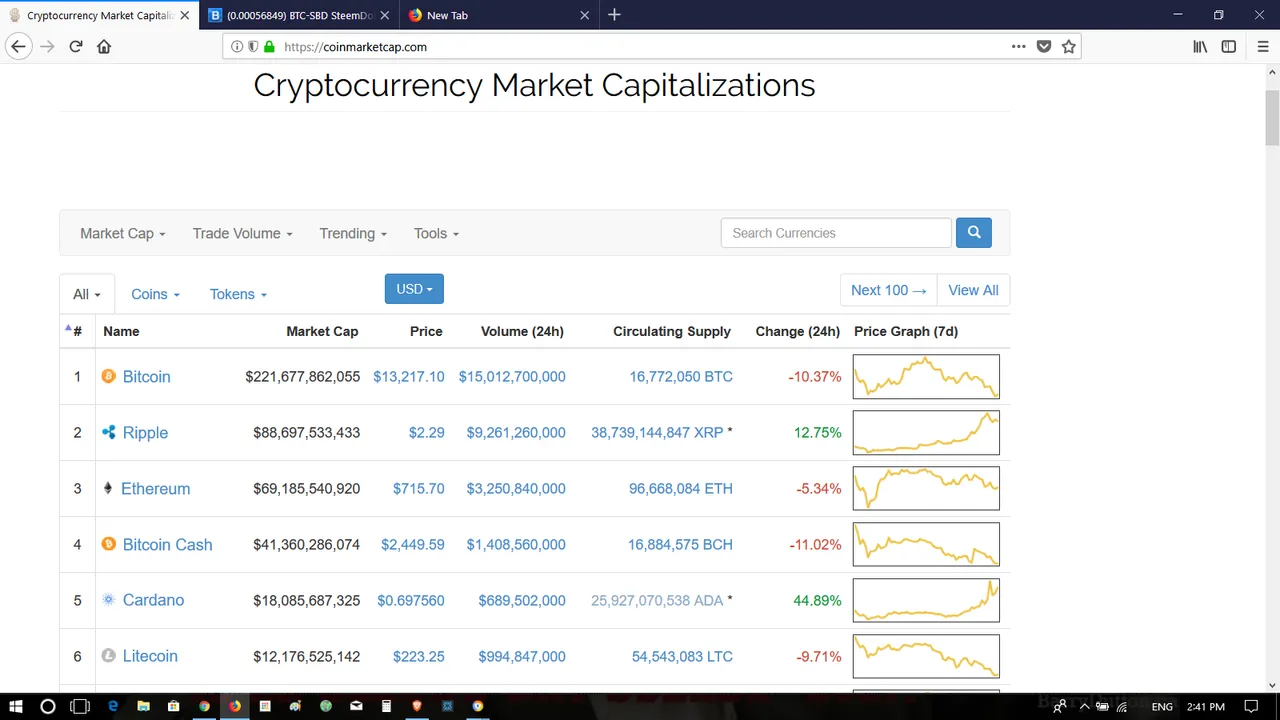Click Next 100 button
The image size is (1280, 720).
point(889,290)
